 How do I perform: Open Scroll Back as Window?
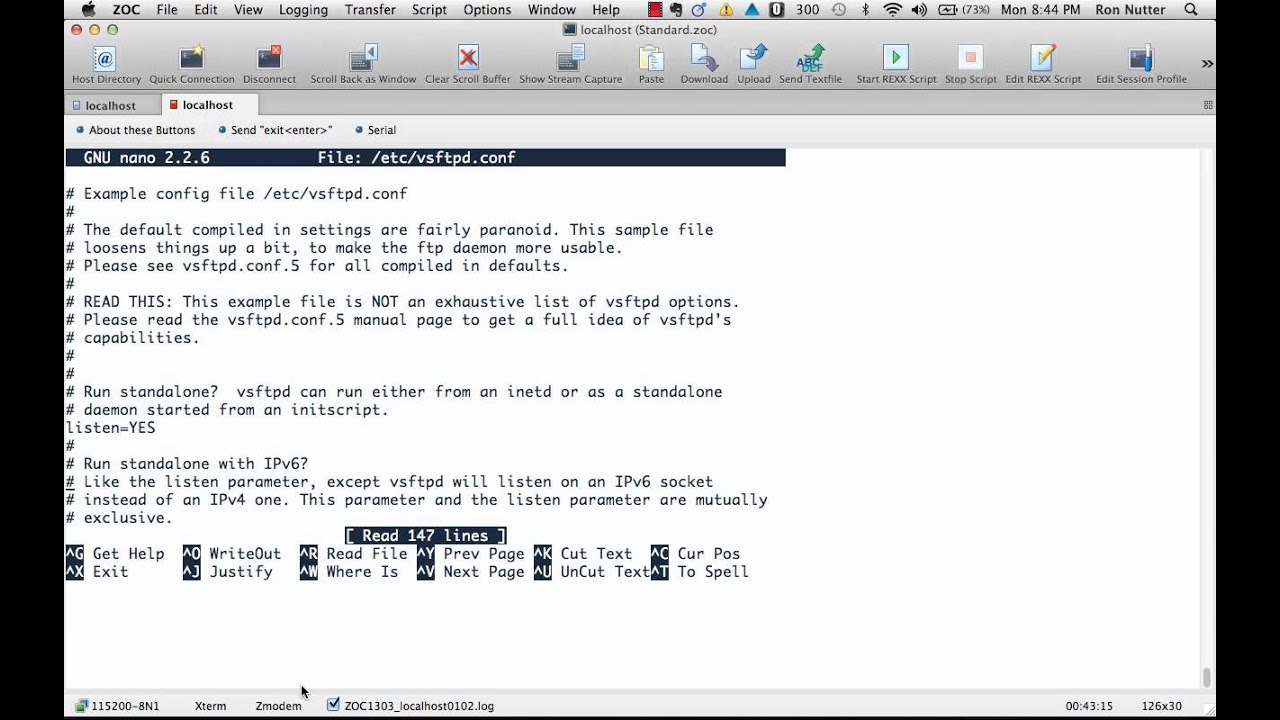(x=363, y=64)
